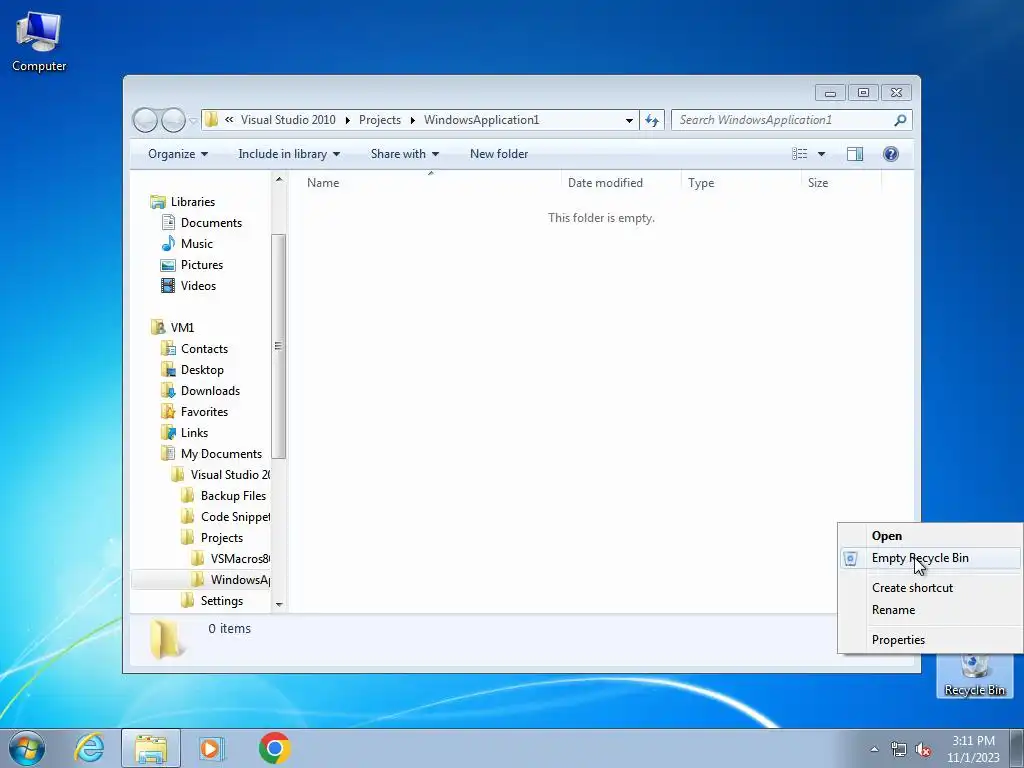Click navigation pane scroll down arrow
1024x768 pixels.
[279, 604]
